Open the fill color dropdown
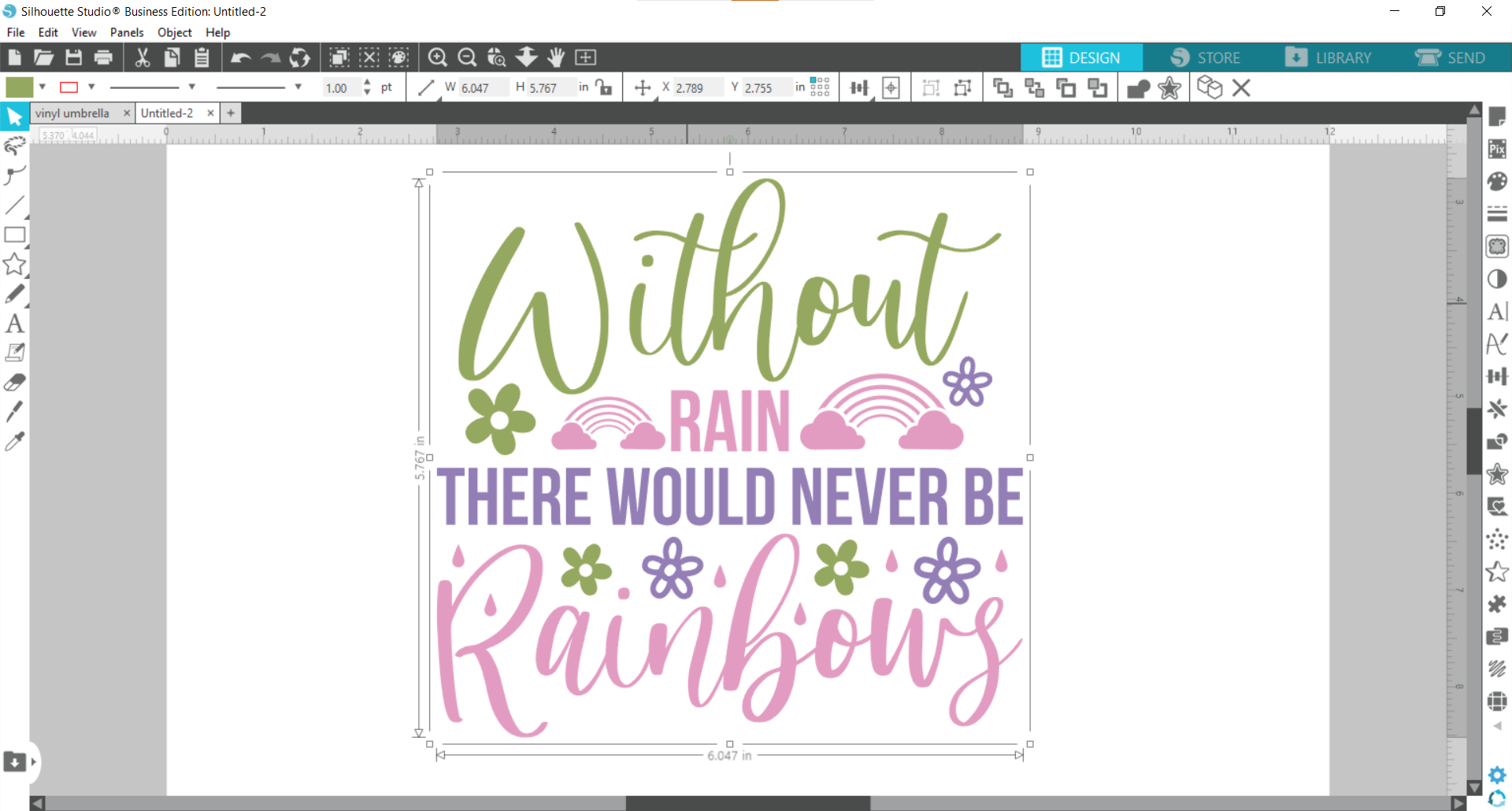 pos(43,87)
